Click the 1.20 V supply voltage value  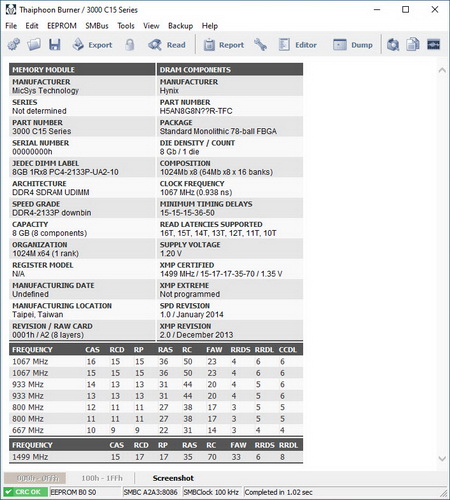tap(171, 253)
